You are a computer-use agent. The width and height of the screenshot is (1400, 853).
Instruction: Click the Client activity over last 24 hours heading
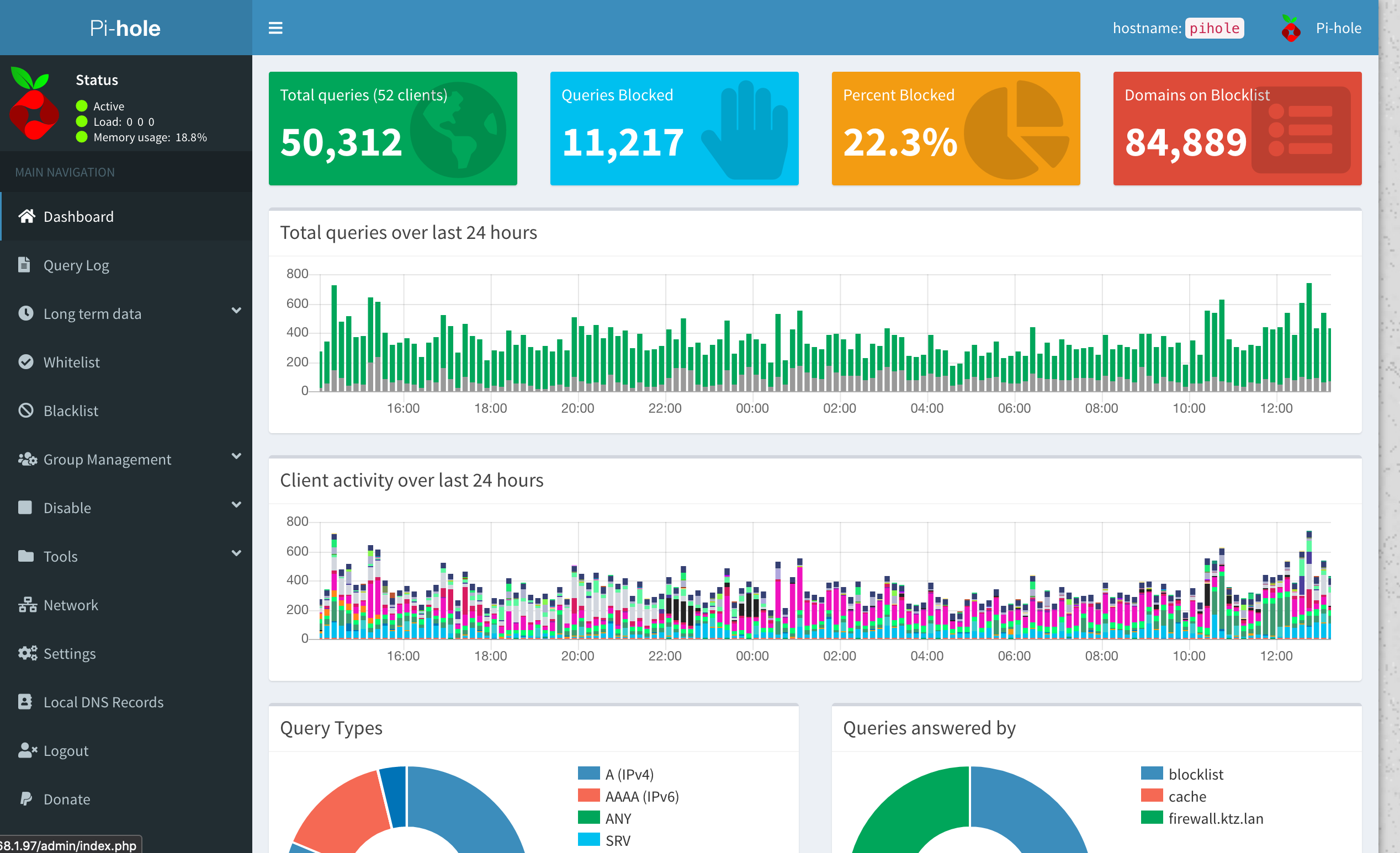point(411,480)
